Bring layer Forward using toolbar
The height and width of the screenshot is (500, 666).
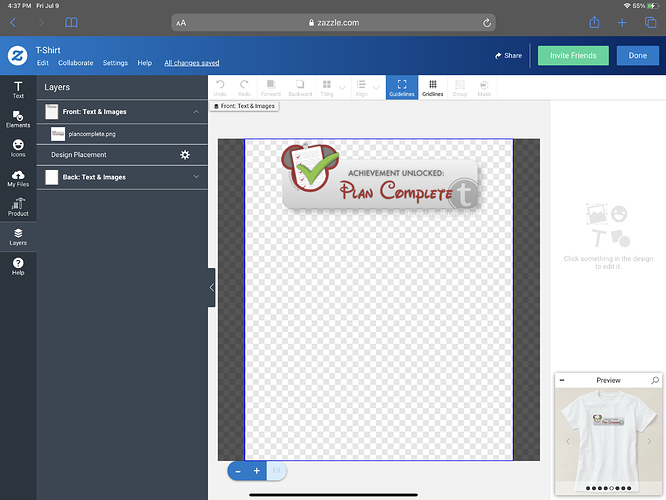271,88
